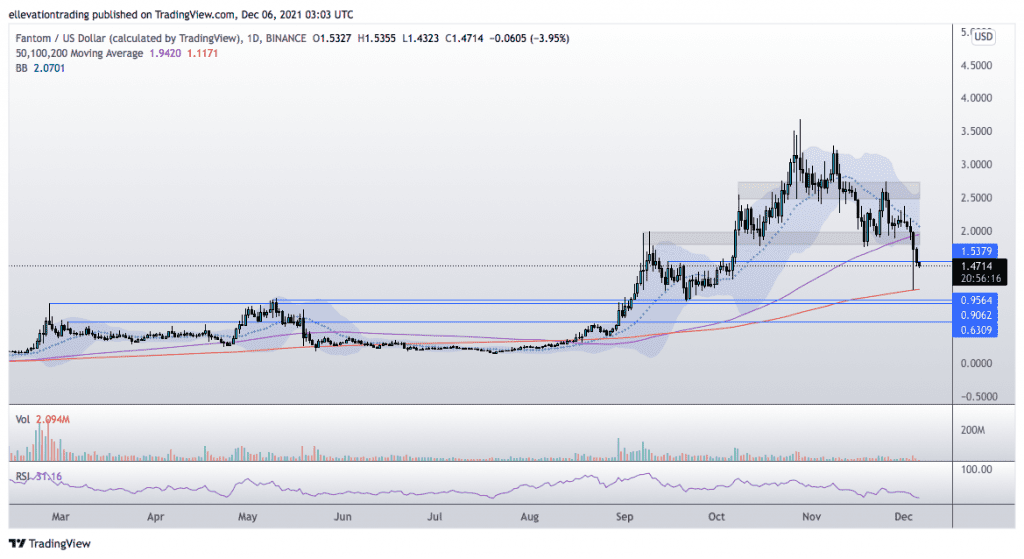
Task: Click the Oct label on time axis
Action: 716,517
